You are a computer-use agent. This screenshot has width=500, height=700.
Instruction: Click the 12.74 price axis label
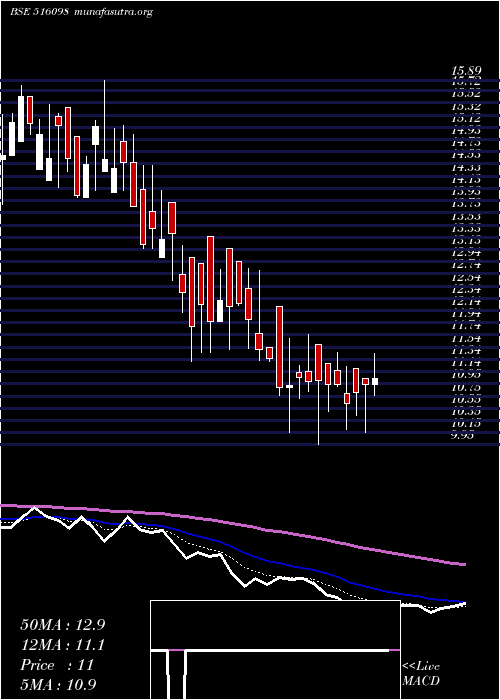pyautogui.click(x=466, y=266)
